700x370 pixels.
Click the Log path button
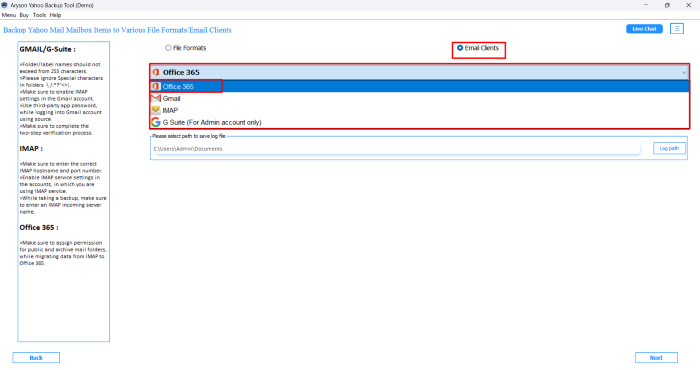point(669,148)
